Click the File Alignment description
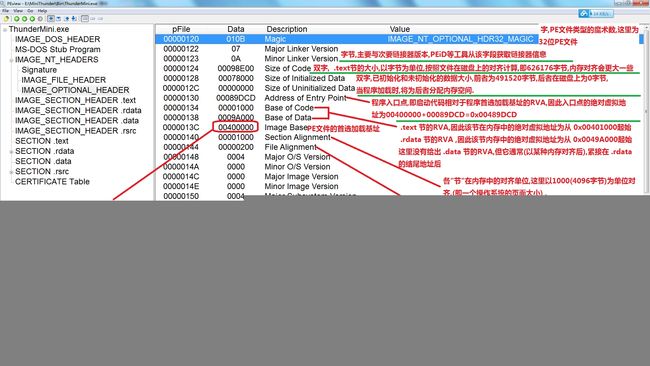This screenshot has width=650, height=366. 291,147
